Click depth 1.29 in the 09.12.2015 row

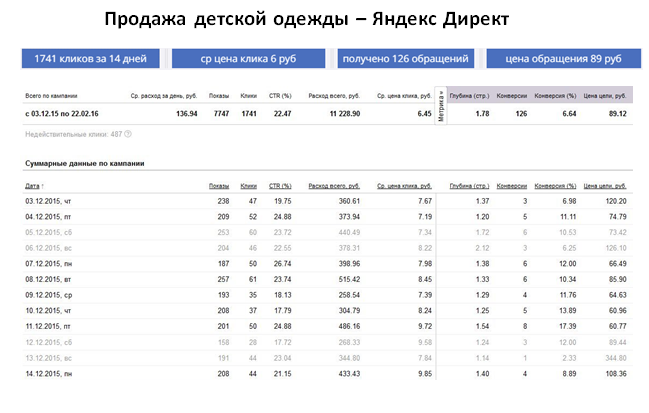pyautogui.click(x=482, y=295)
